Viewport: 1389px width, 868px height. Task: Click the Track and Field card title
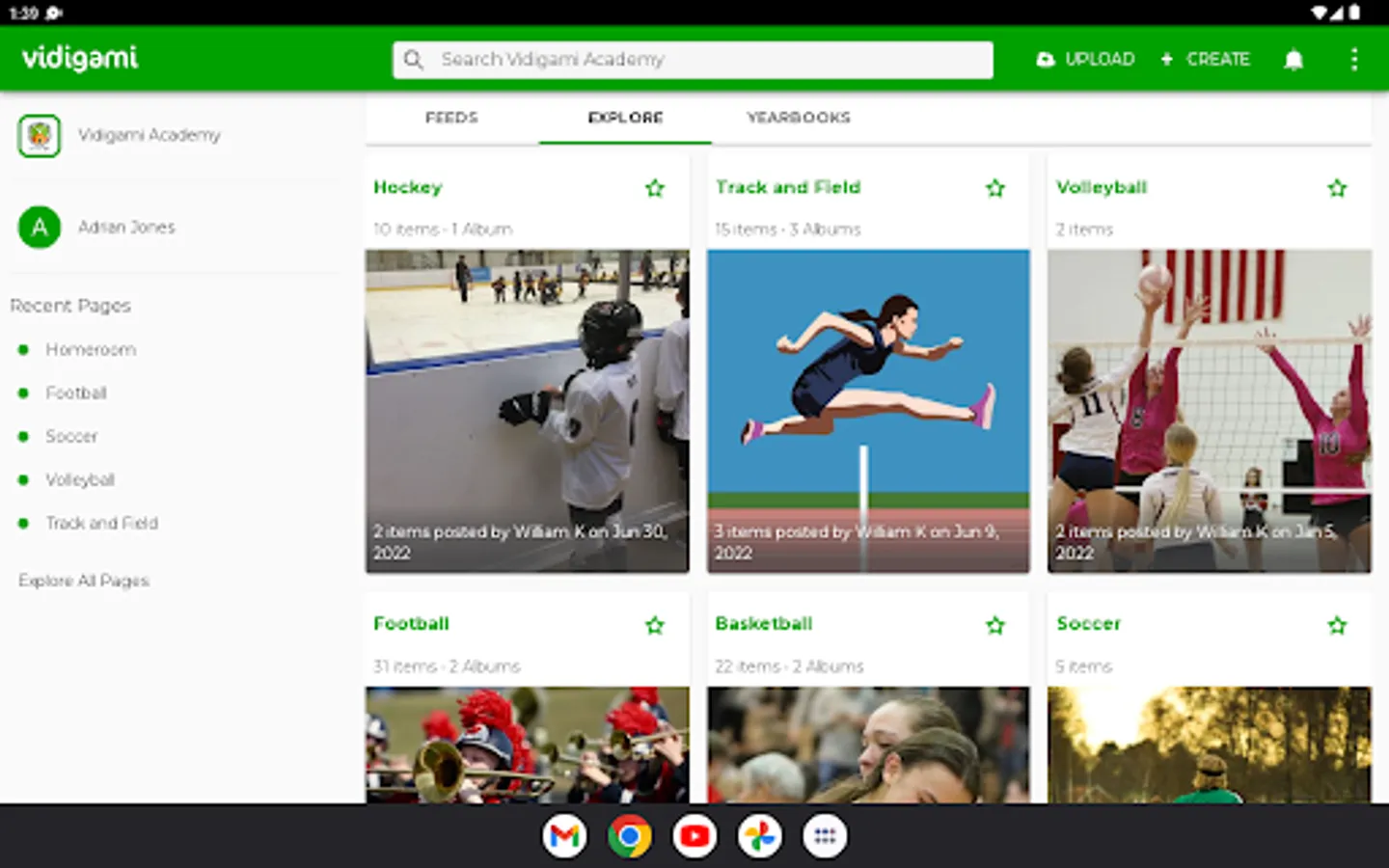pos(788,187)
